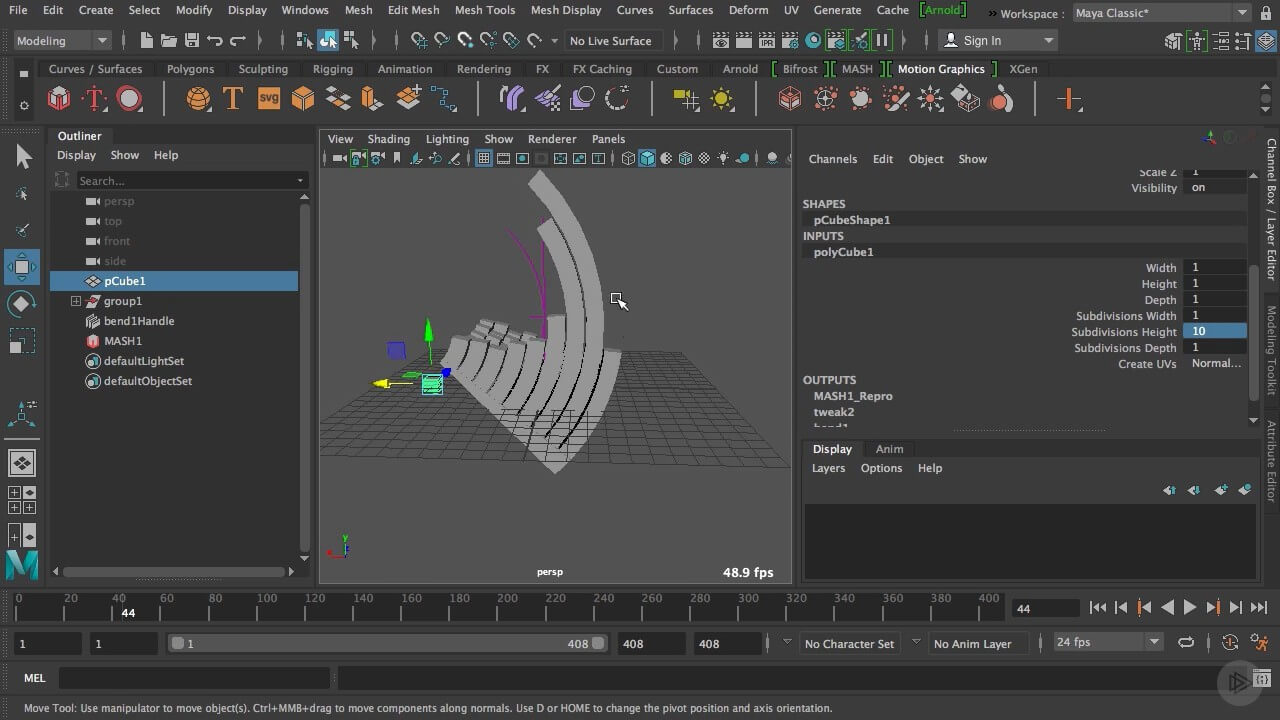Click the No Live Surface button

(610, 41)
